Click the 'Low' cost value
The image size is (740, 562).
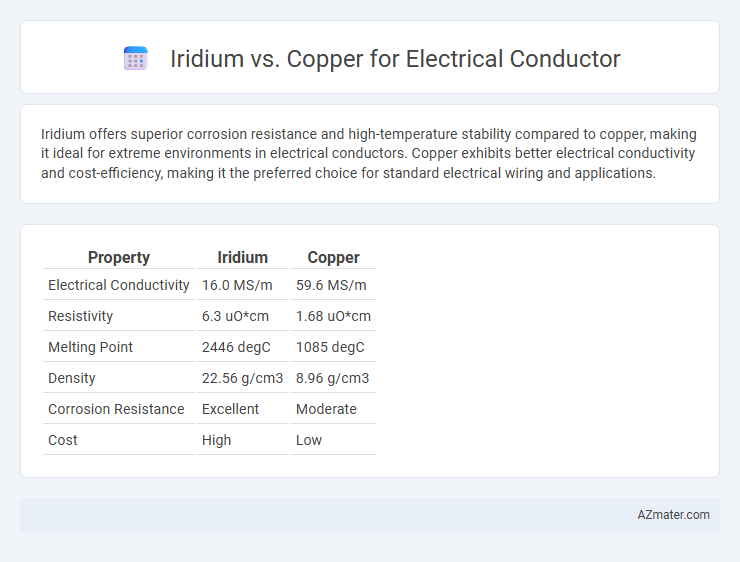(x=309, y=440)
